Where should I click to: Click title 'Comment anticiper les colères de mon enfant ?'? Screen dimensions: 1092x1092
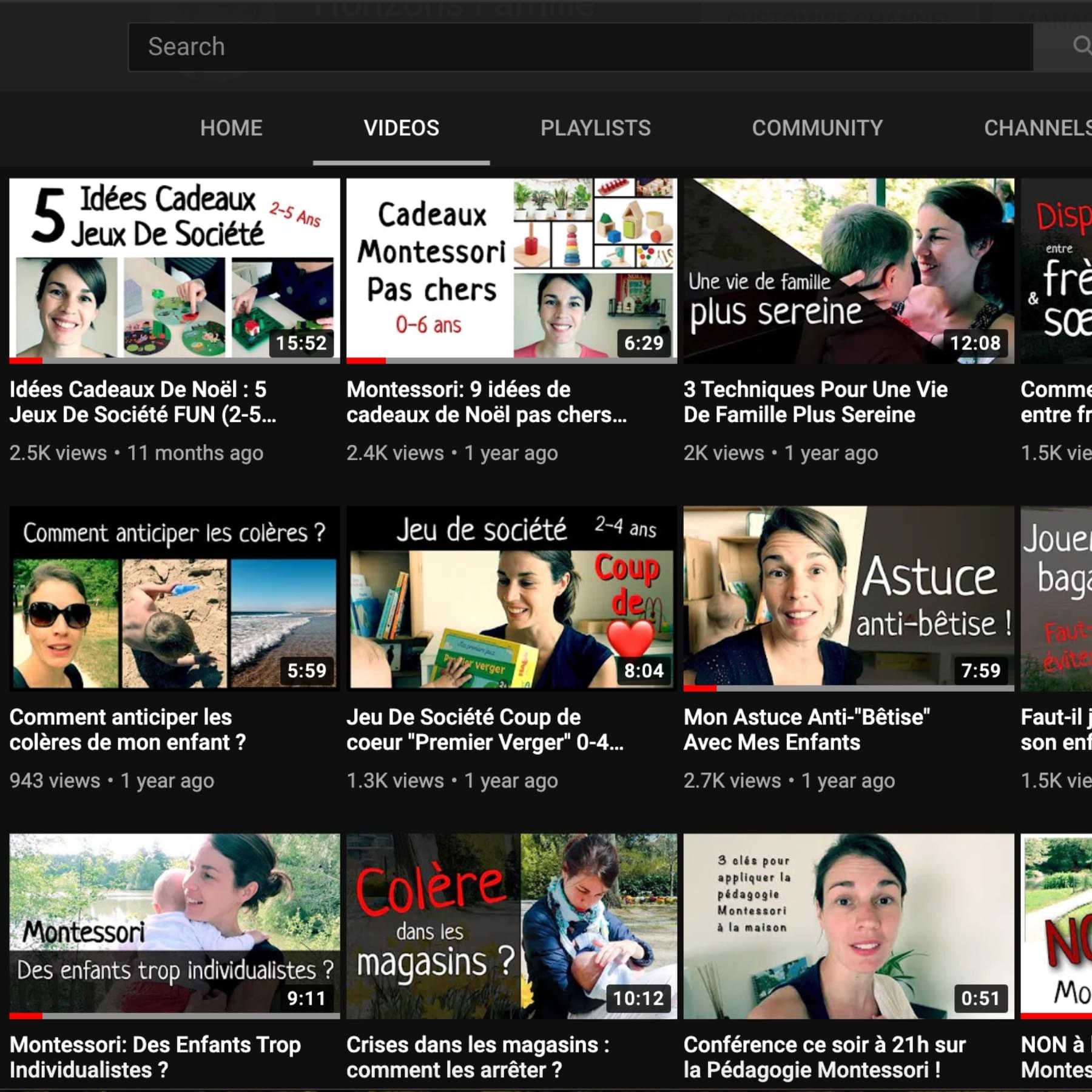coord(128,729)
